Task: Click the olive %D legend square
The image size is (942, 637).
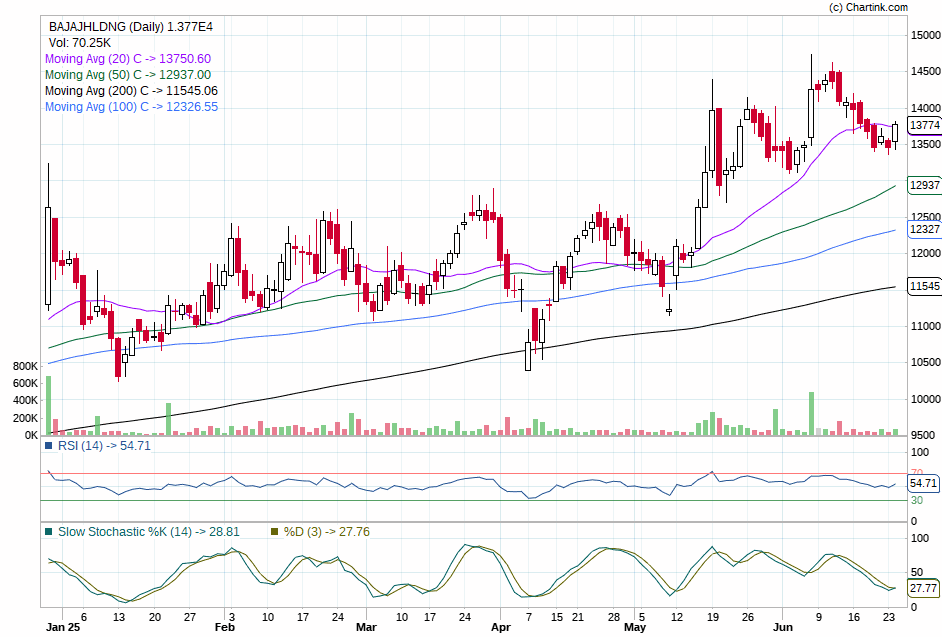Action: [x=275, y=532]
